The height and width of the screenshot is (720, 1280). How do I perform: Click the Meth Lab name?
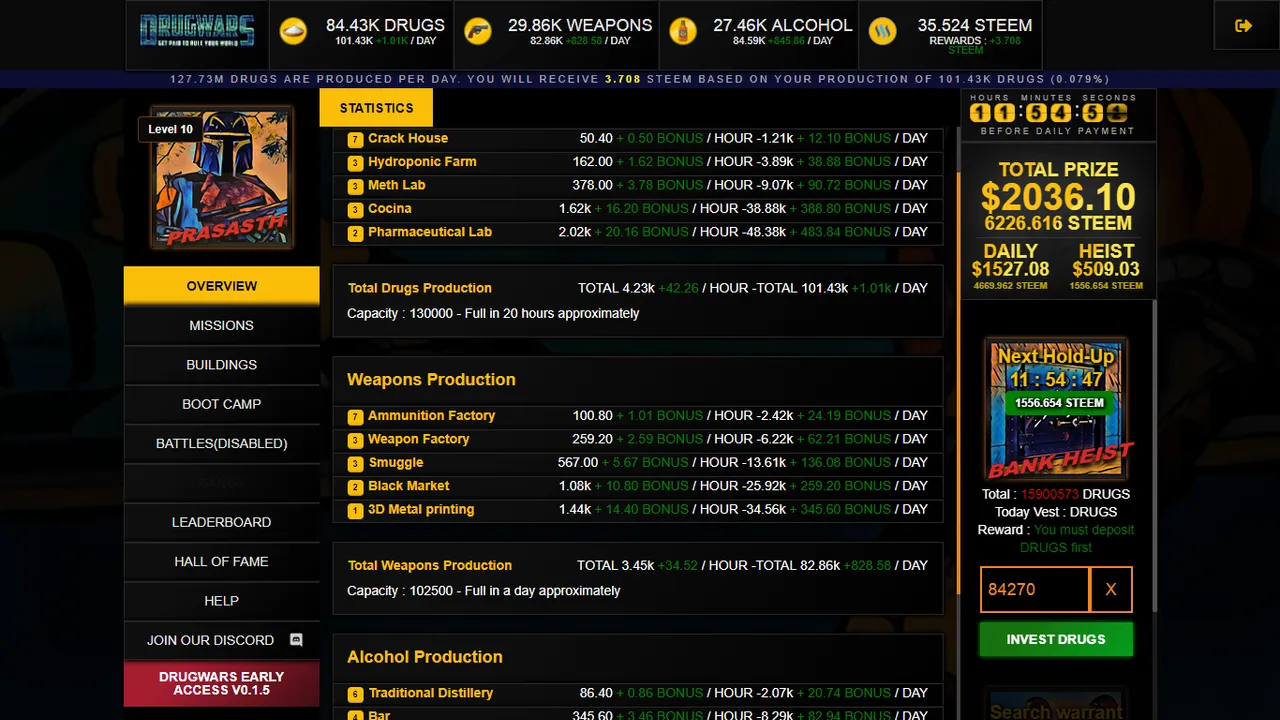click(x=397, y=185)
